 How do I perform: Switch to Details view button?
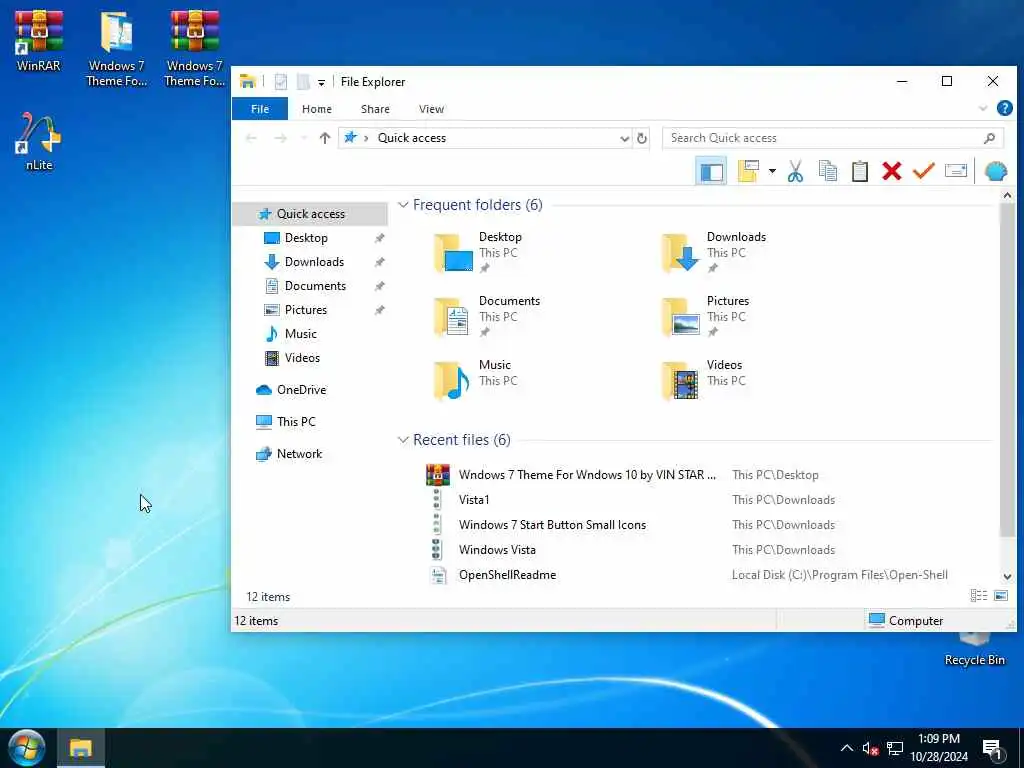pyautogui.click(x=978, y=596)
